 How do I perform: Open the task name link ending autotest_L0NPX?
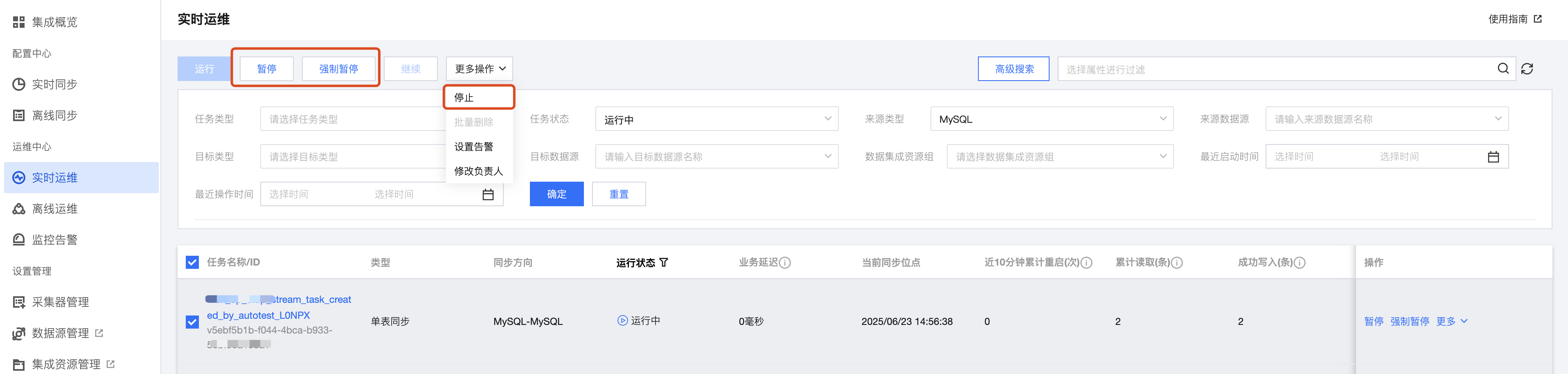coord(279,308)
